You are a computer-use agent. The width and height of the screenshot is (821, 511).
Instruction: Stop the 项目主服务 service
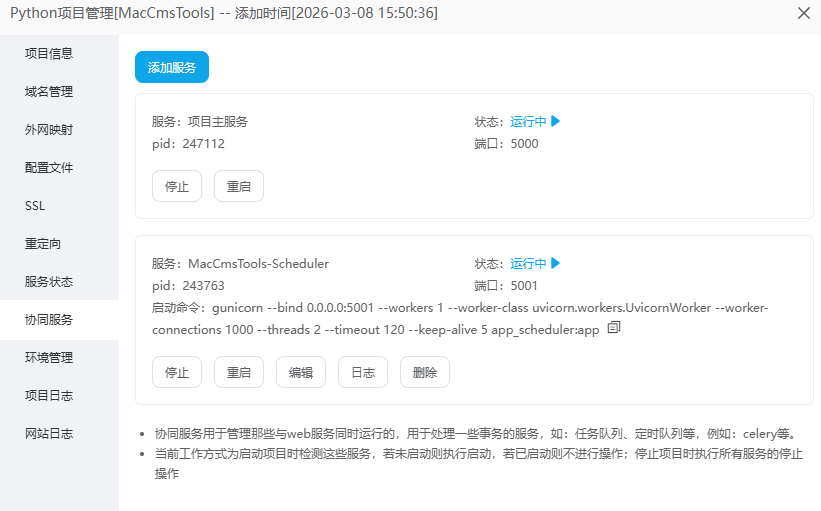[x=177, y=186]
